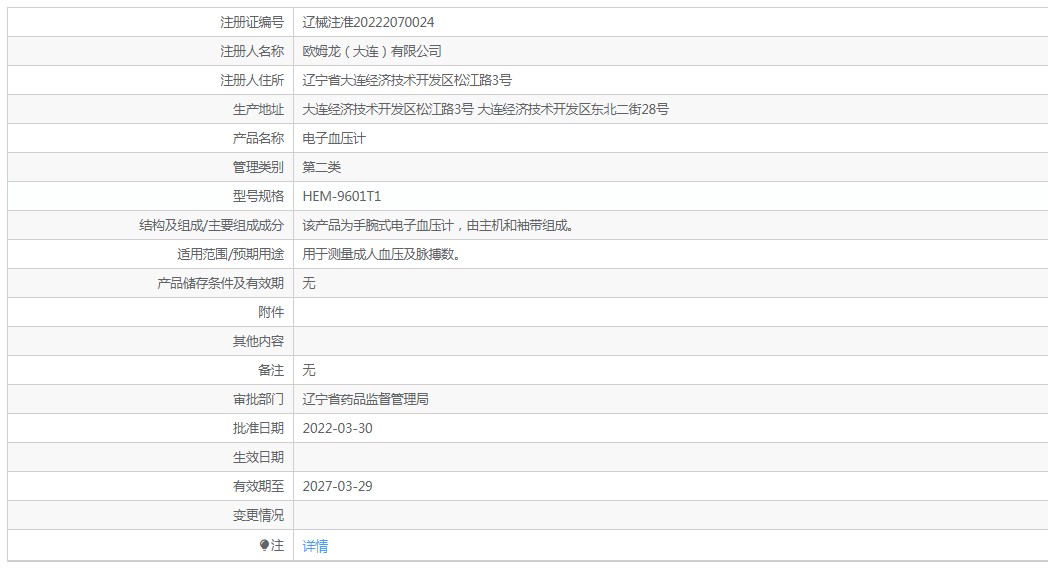Viewport: 1048px width, 569px height.
Task: Open the 详情 link
Action: click(x=315, y=546)
